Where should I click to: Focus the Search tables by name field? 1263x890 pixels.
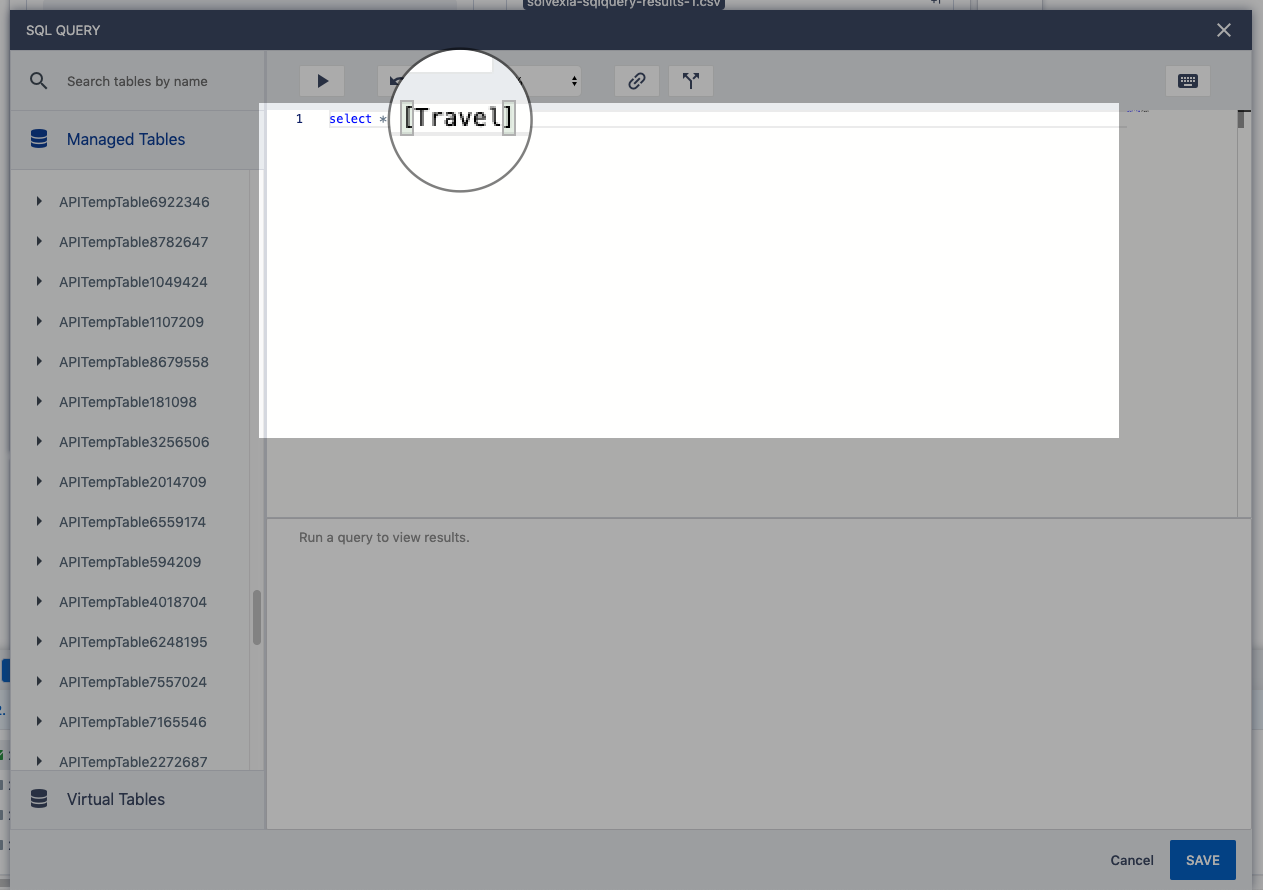(150, 81)
